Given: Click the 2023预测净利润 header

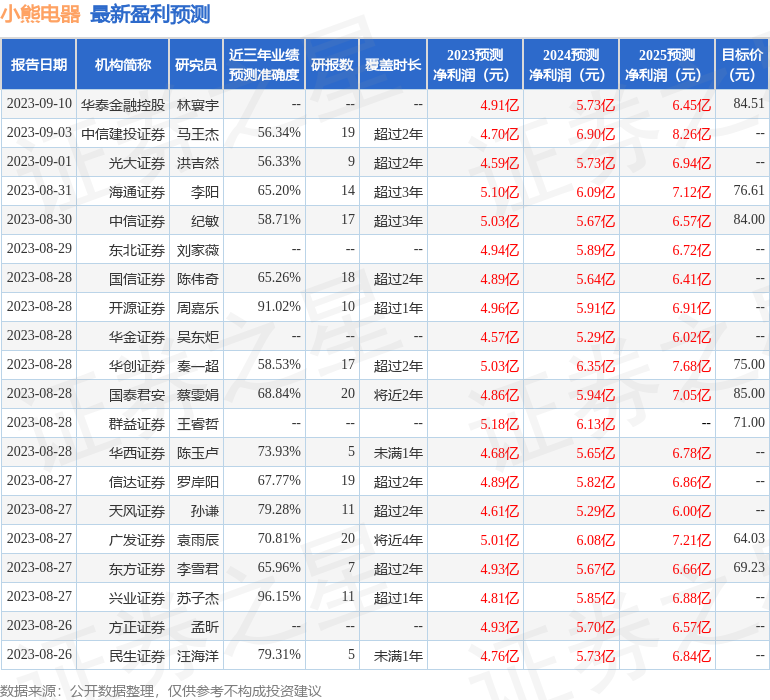Looking at the screenshot, I should pos(475,64).
